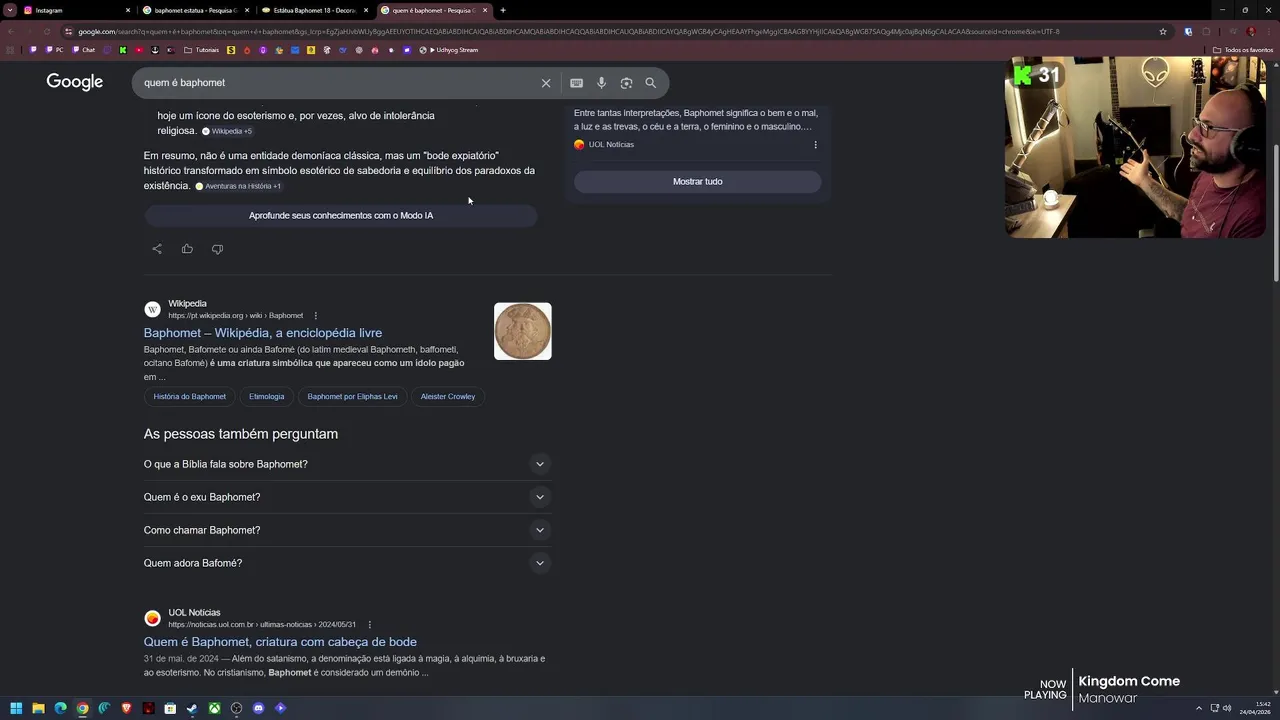Click 'Aprofunde seus conhecimentos com o Modo IA'
Screen dimensions: 1280x720
[341, 216]
